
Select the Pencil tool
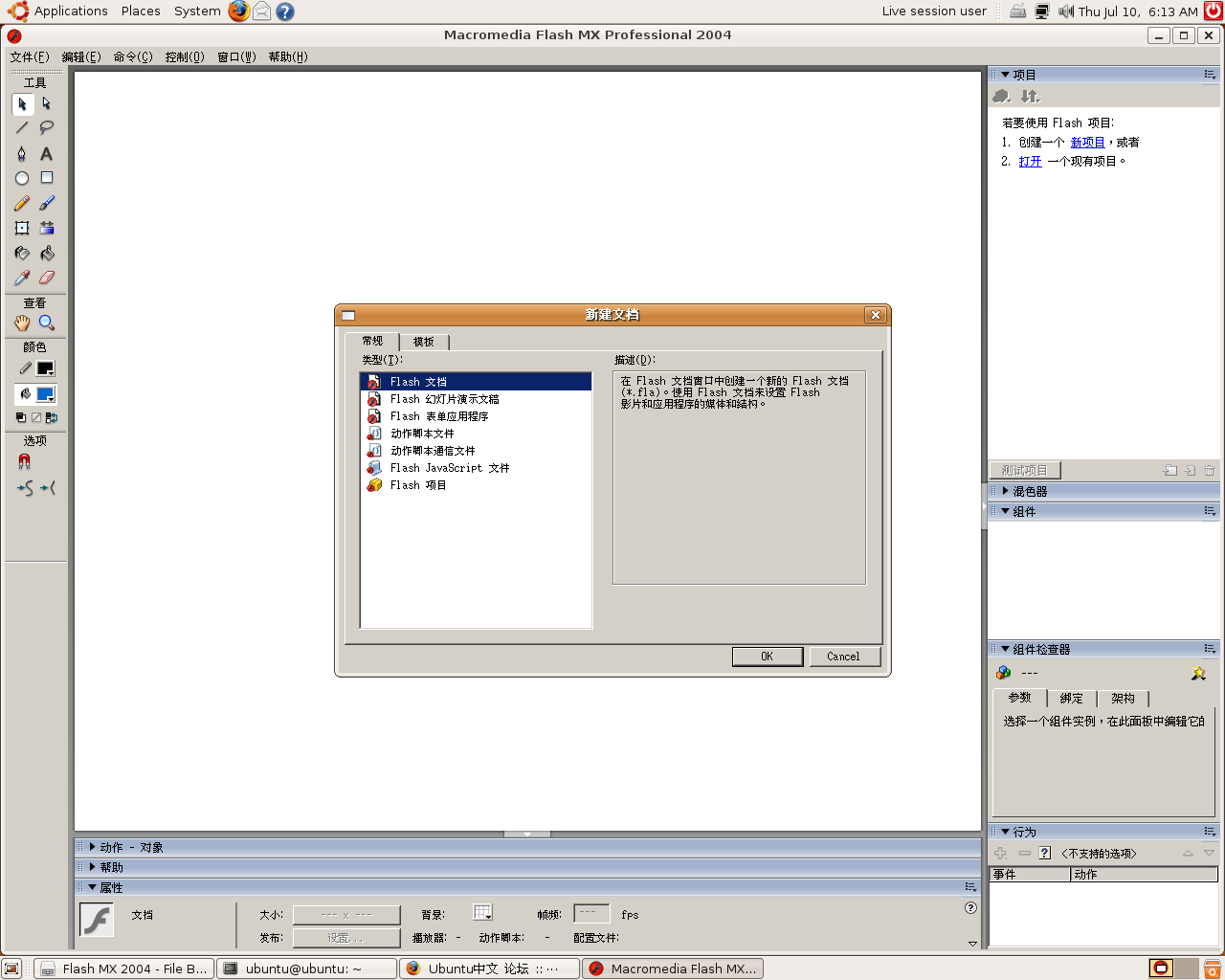coord(22,203)
